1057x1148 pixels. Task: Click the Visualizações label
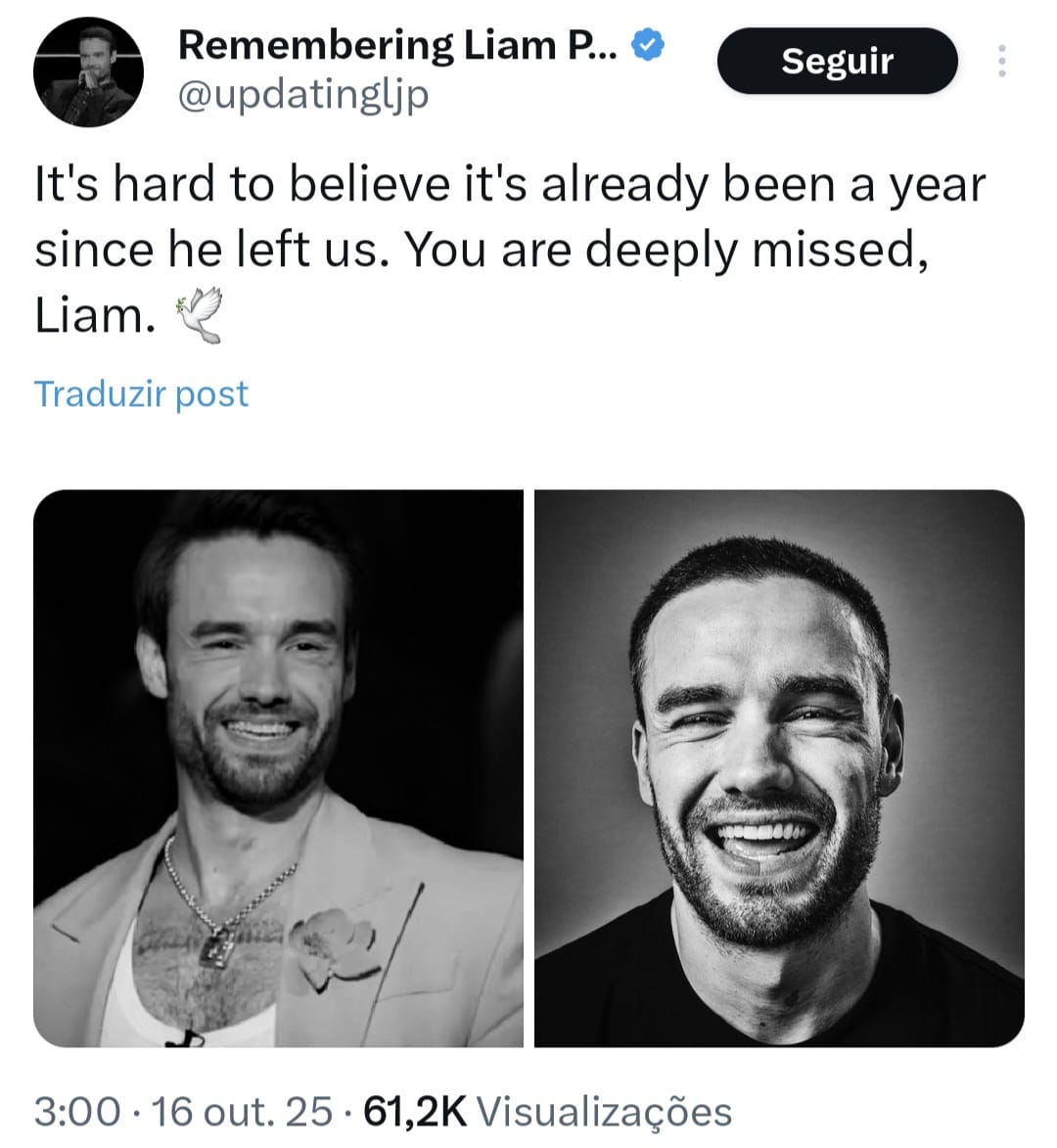(607, 1111)
